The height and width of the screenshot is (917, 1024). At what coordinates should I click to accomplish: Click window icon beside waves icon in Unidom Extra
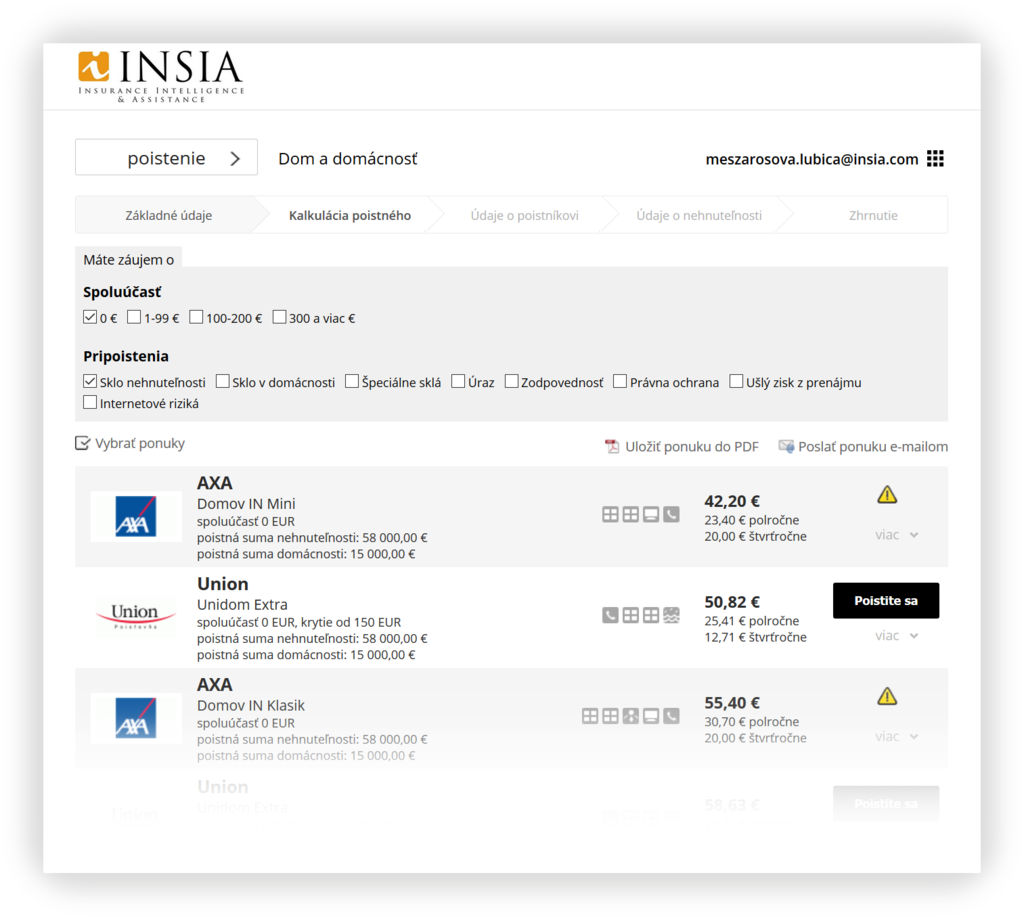click(651, 615)
